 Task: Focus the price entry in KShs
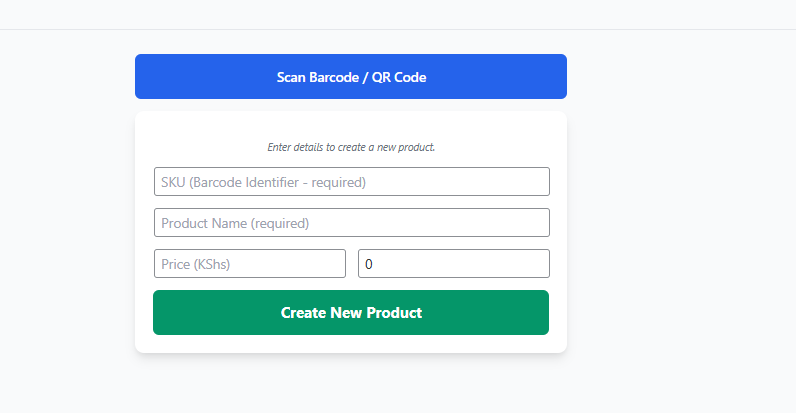click(x=249, y=264)
